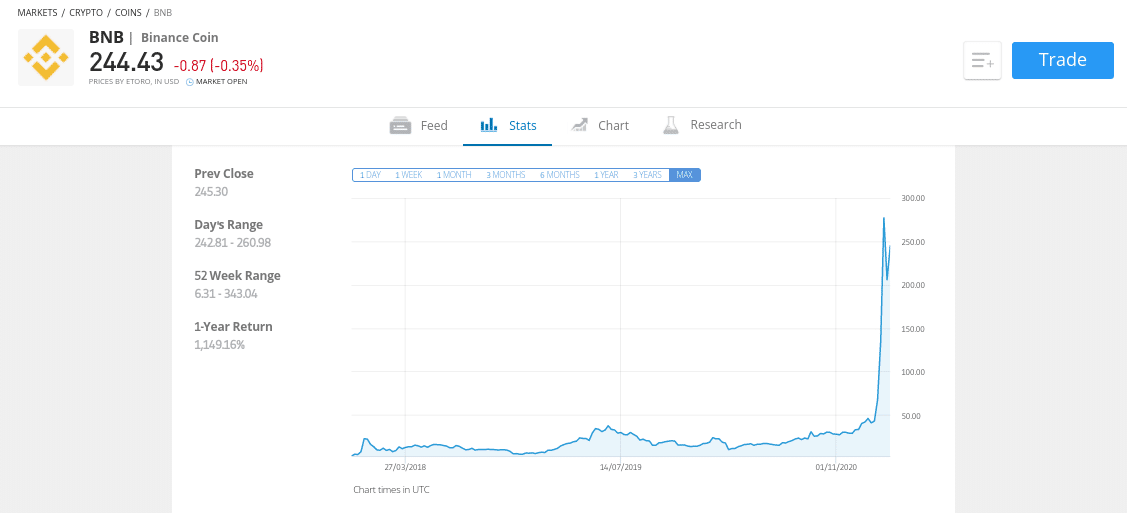The height and width of the screenshot is (513, 1127).
Task: Click the blue Trade button
Action: [x=1062, y=60]
